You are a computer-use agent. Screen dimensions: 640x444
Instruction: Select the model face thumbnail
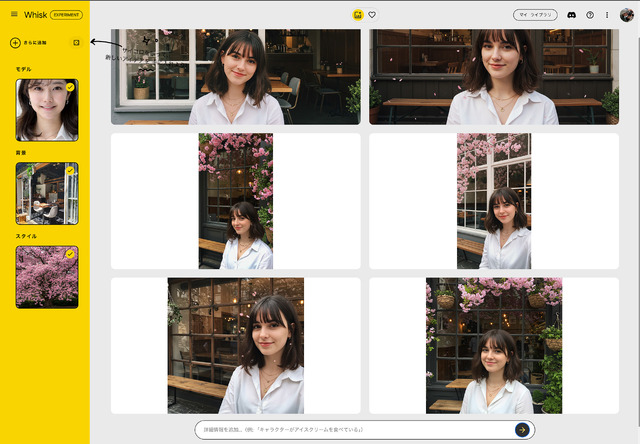[47, 110]
